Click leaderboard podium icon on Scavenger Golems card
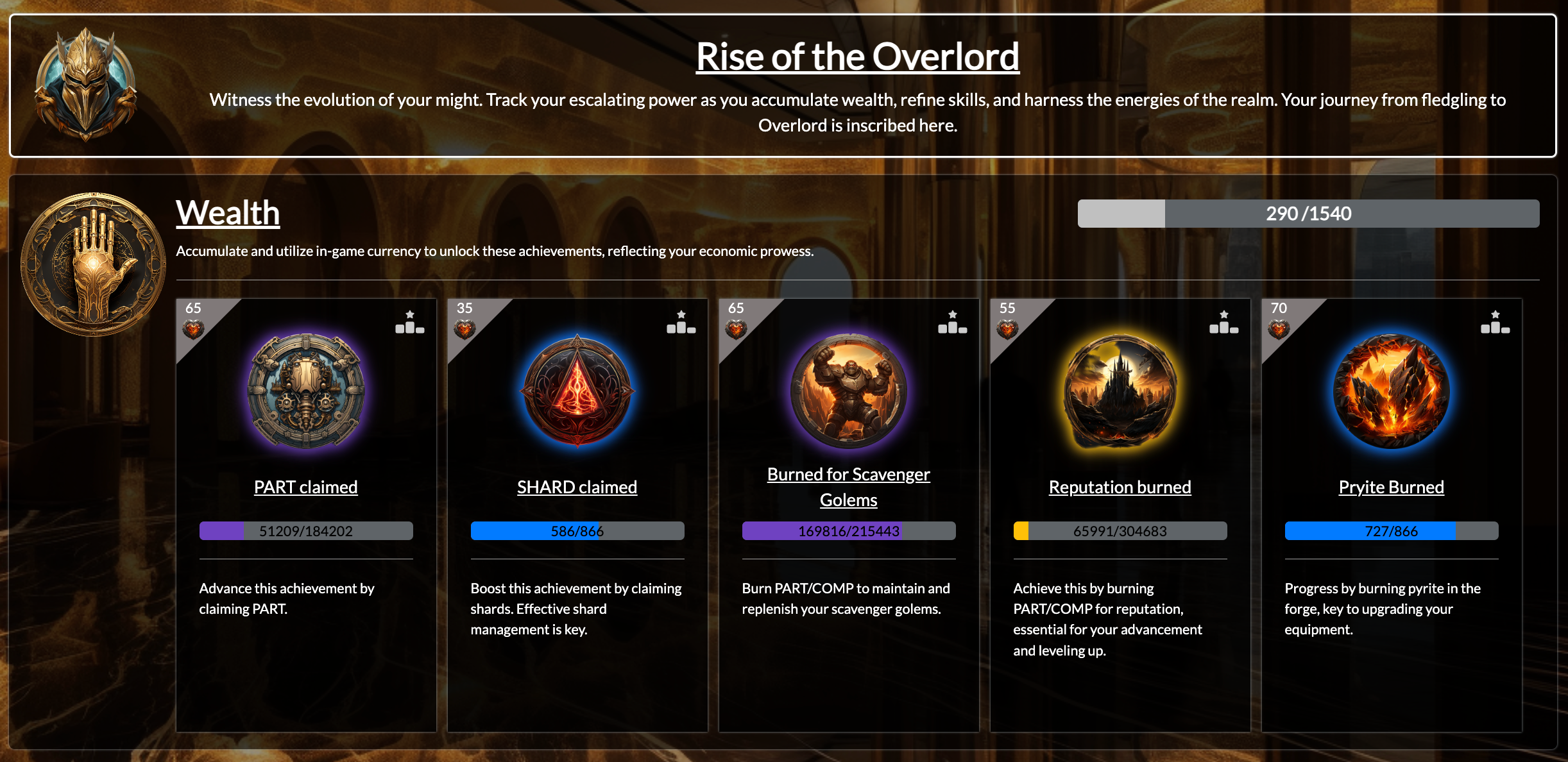 (953, 322)
